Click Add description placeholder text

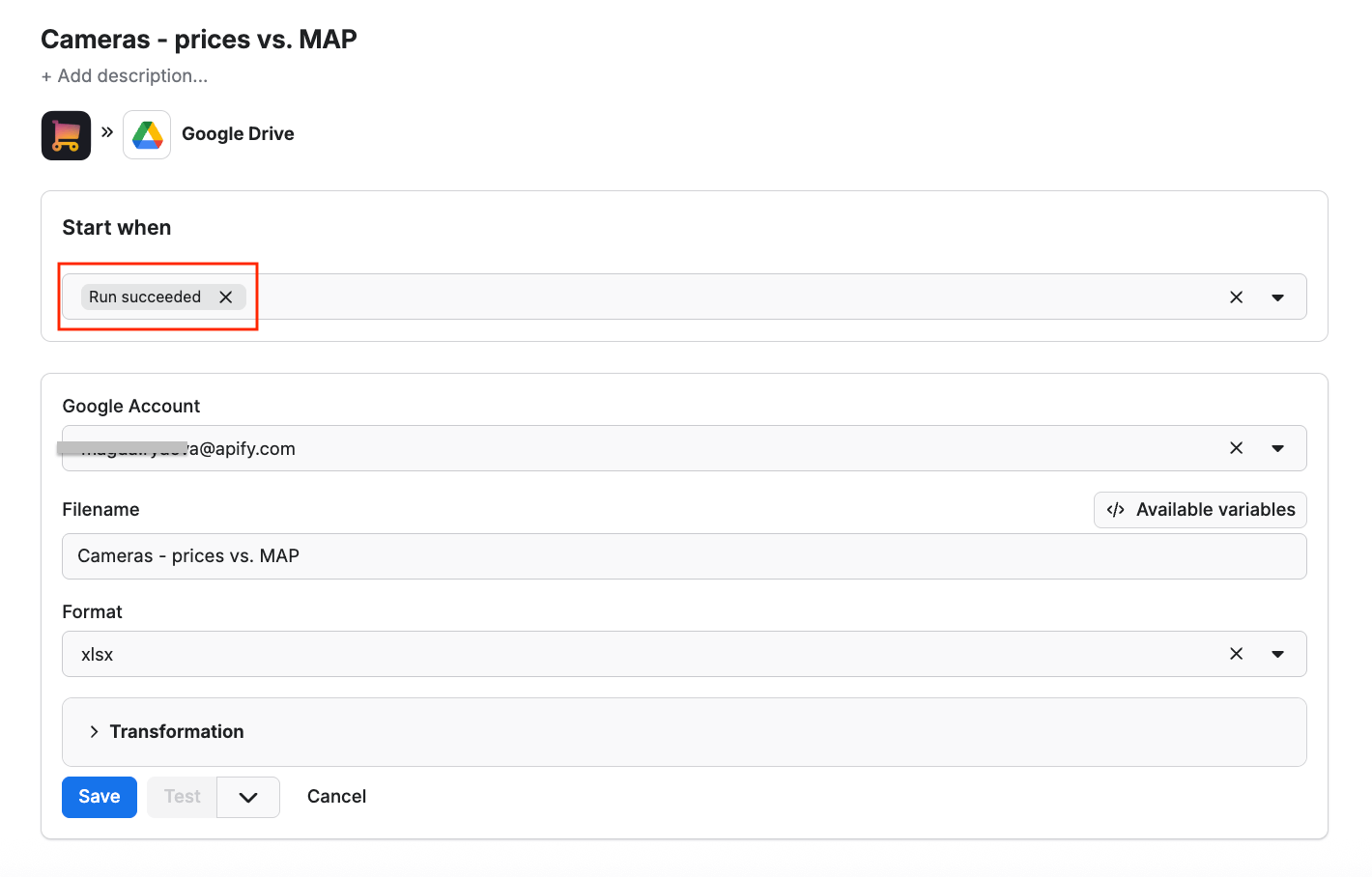125,76
